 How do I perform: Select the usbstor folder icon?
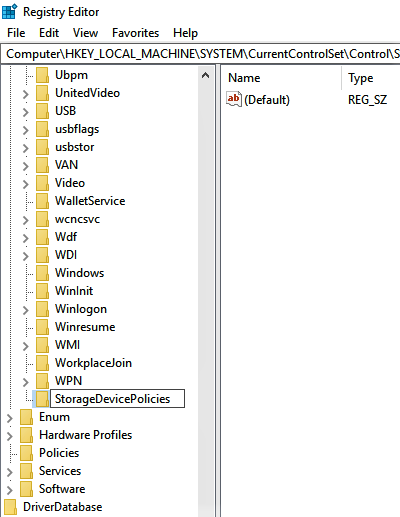pos(42,147)
